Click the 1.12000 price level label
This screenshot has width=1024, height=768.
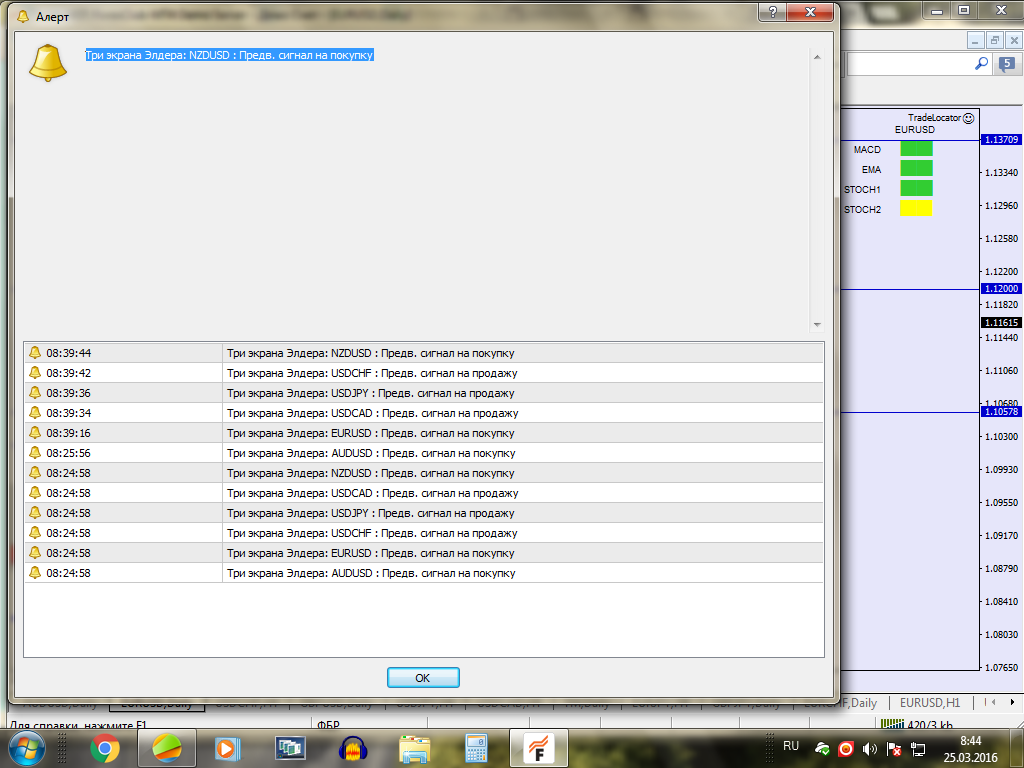(x=1001, y=289)
